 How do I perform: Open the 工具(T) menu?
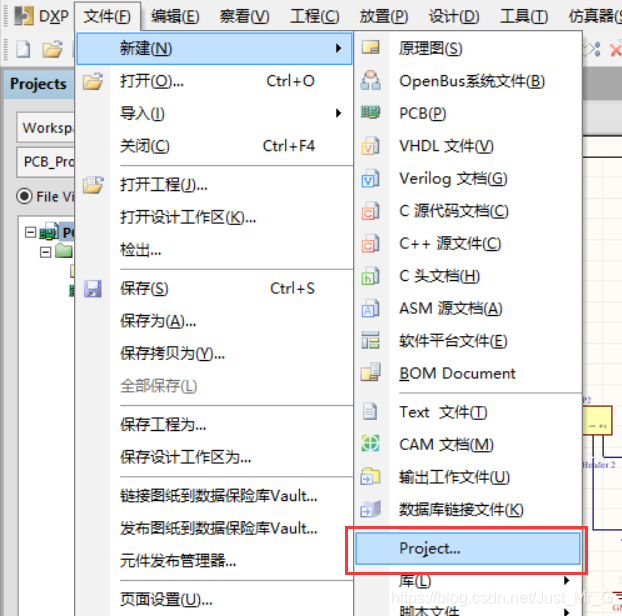point(524,16)
